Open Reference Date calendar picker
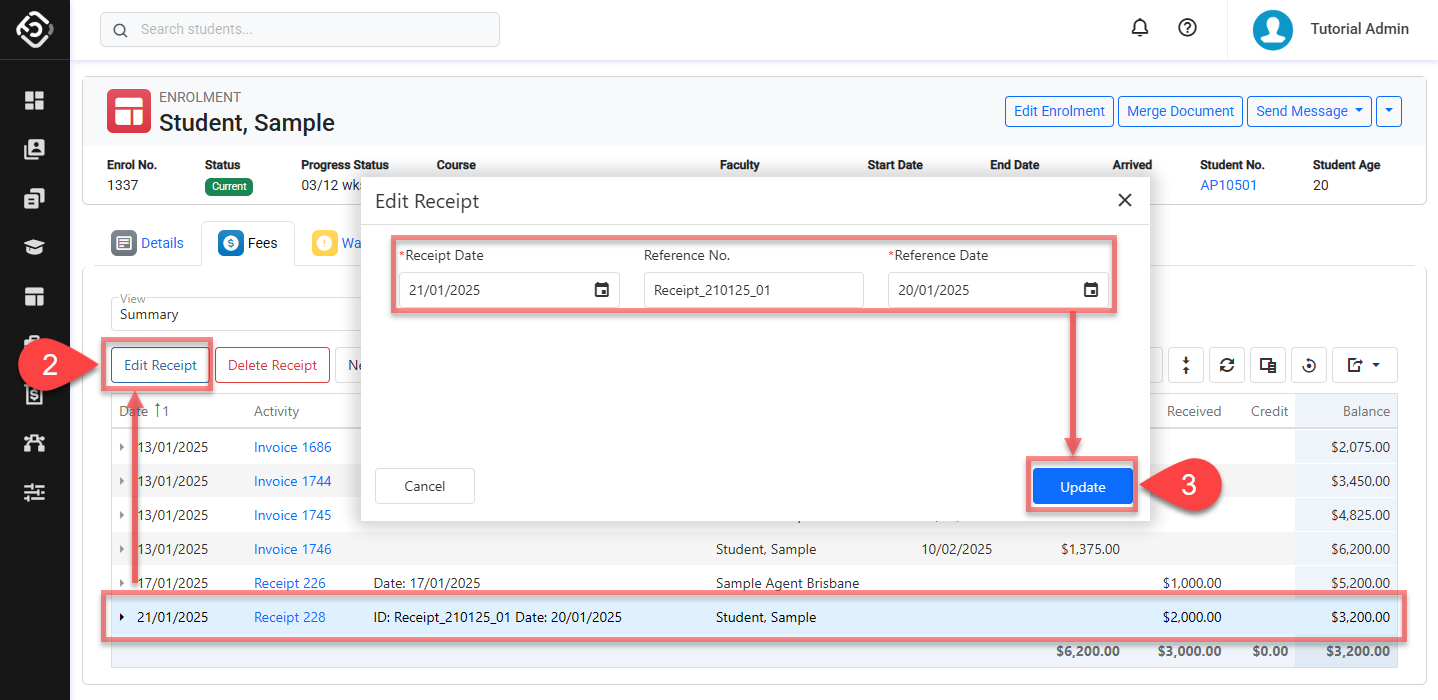Screen dimensions: 1438x700 tap(1090, 290)
